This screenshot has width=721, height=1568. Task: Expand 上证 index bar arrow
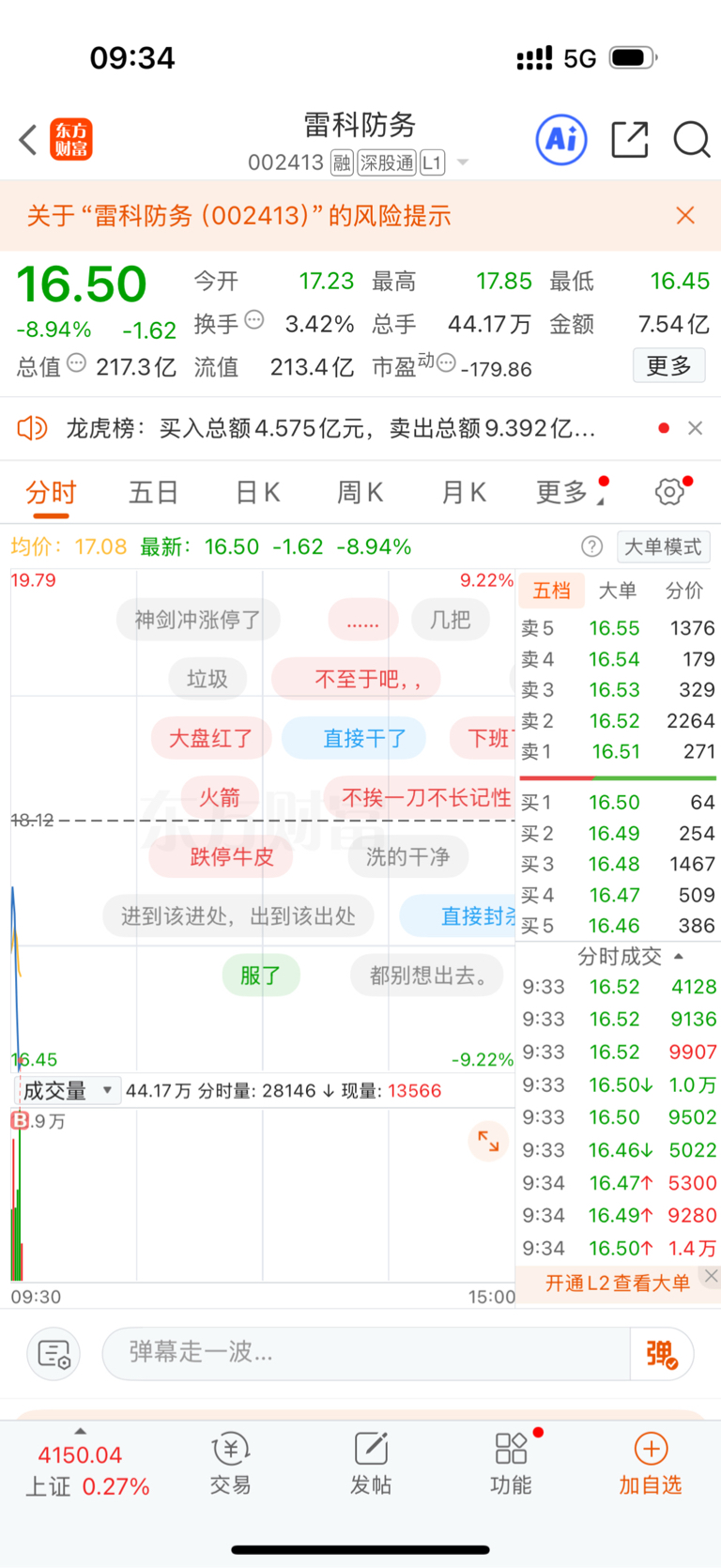(80, 1431)
